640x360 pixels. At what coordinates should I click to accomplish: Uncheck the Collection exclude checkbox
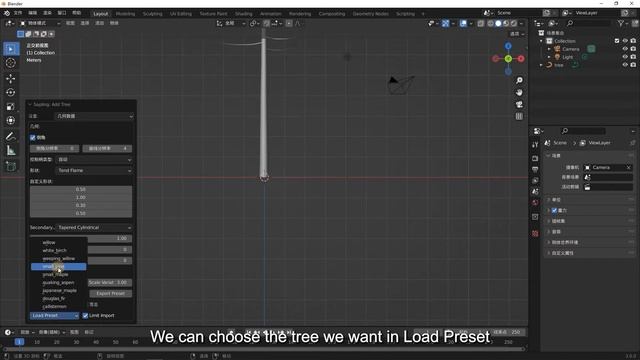[617, 41]
